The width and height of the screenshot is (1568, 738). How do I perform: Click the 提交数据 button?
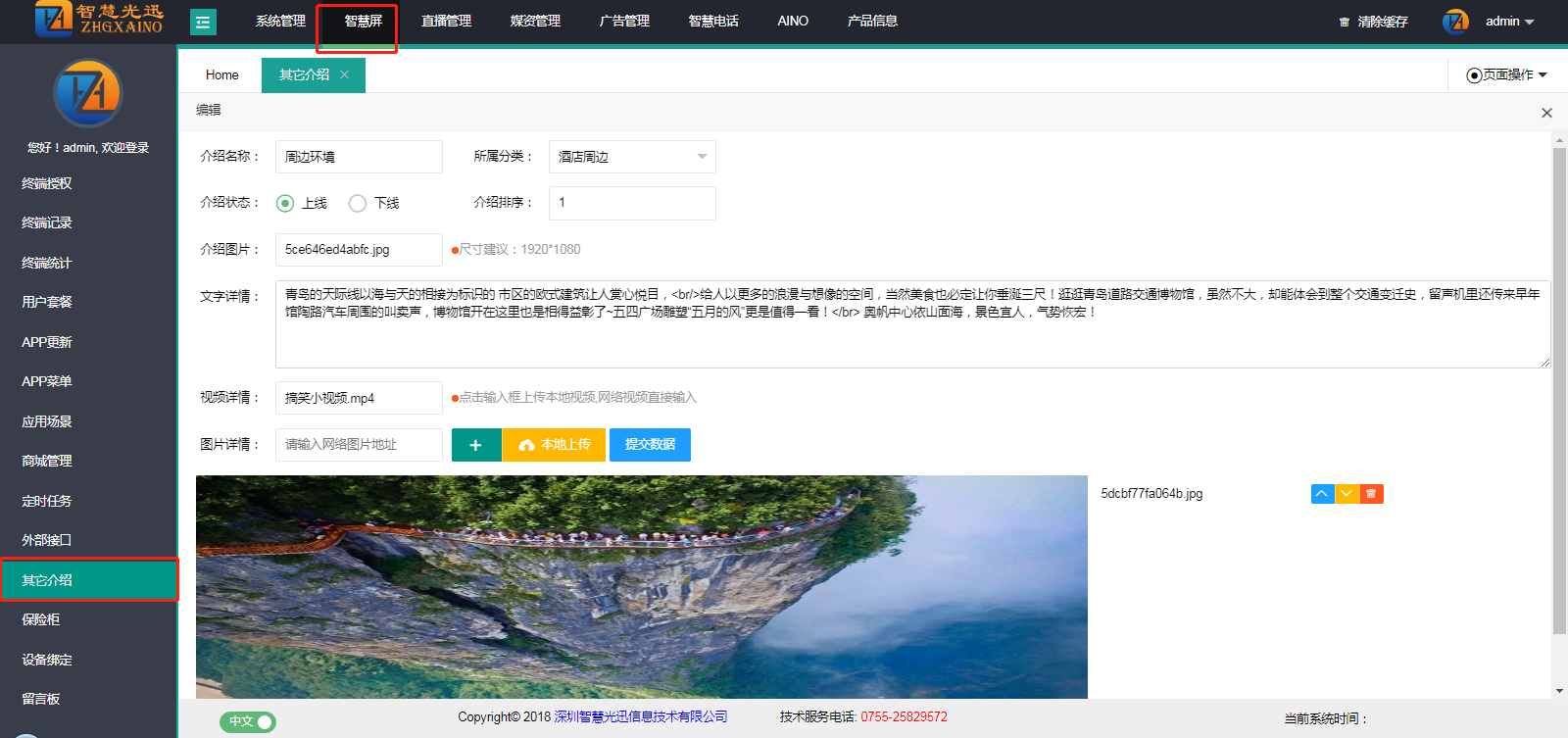[650, 445]
